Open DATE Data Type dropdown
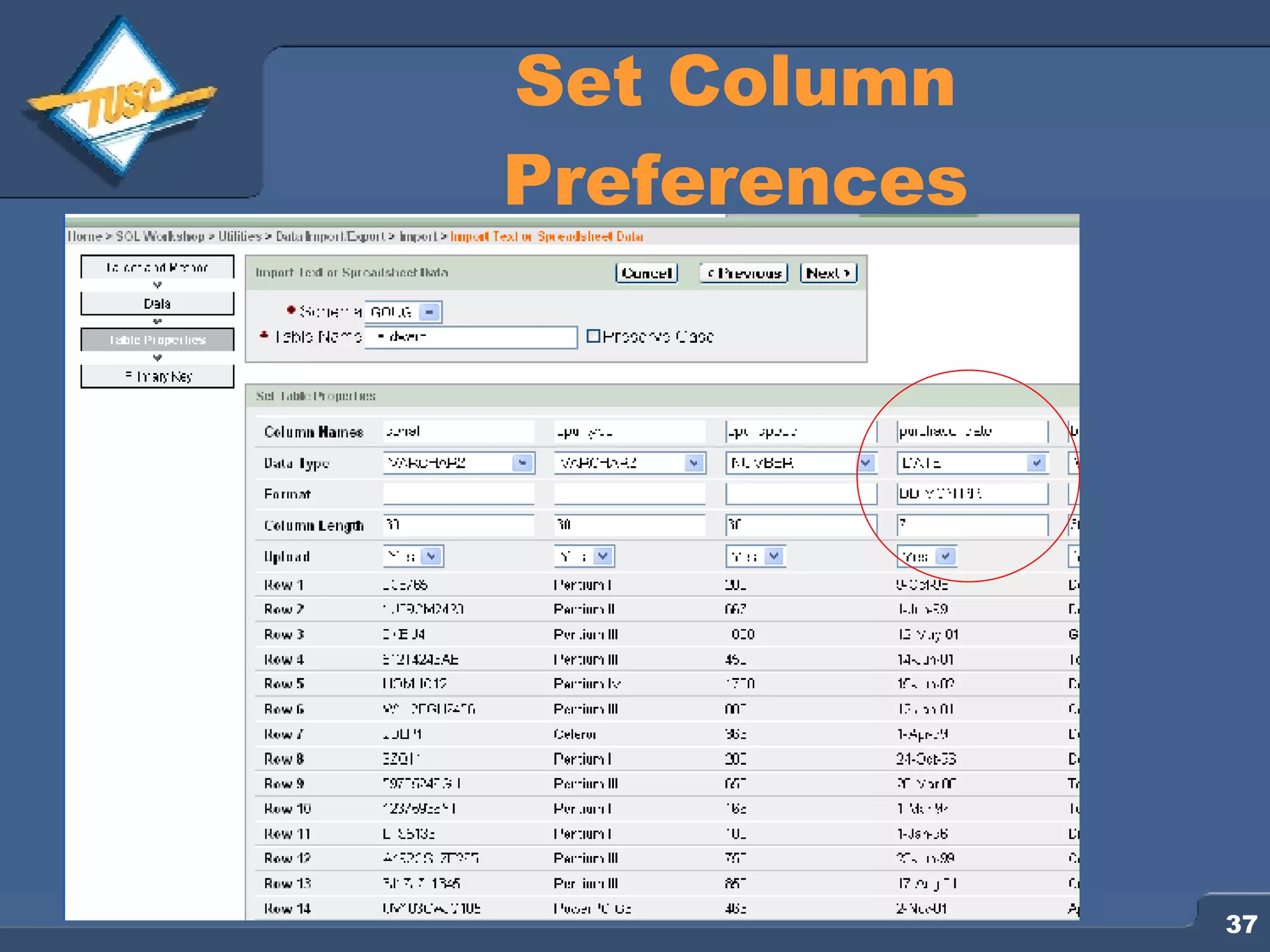Image resolution: width=1270 pixels, height=952 pixels. [x=972, y=463]
